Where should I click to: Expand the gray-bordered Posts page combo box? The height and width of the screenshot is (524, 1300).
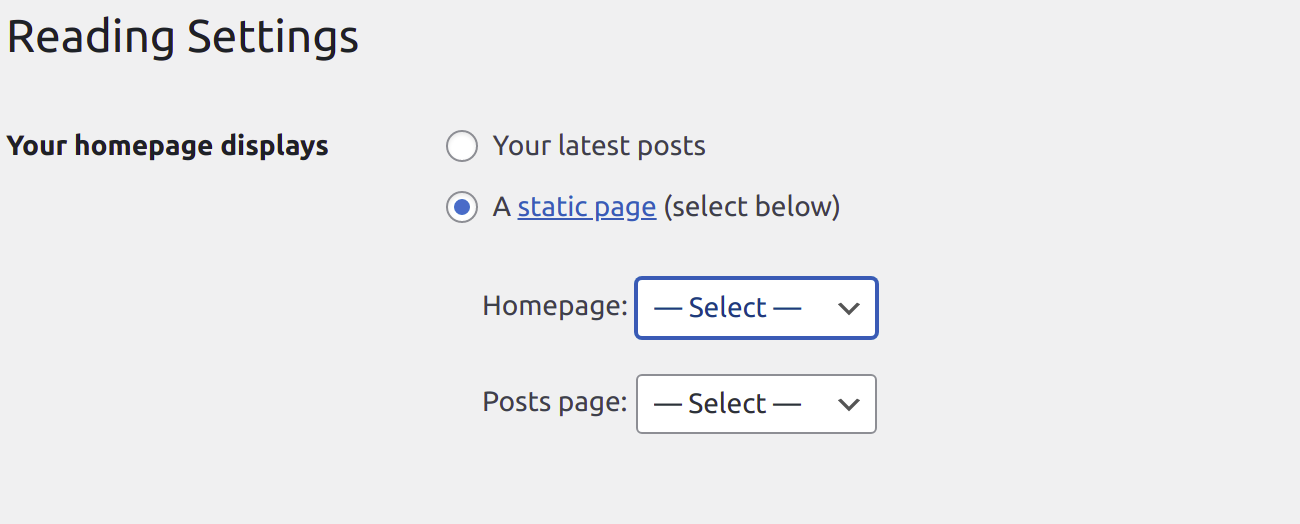[x=756, y=404]
